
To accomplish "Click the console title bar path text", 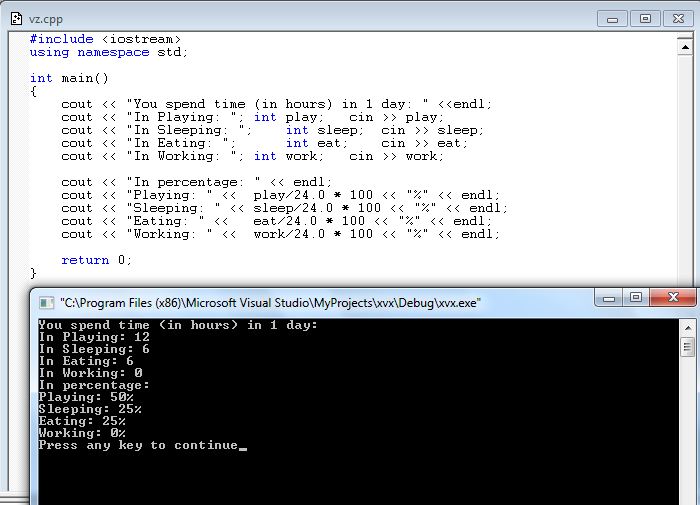I will tap(271, 303).
